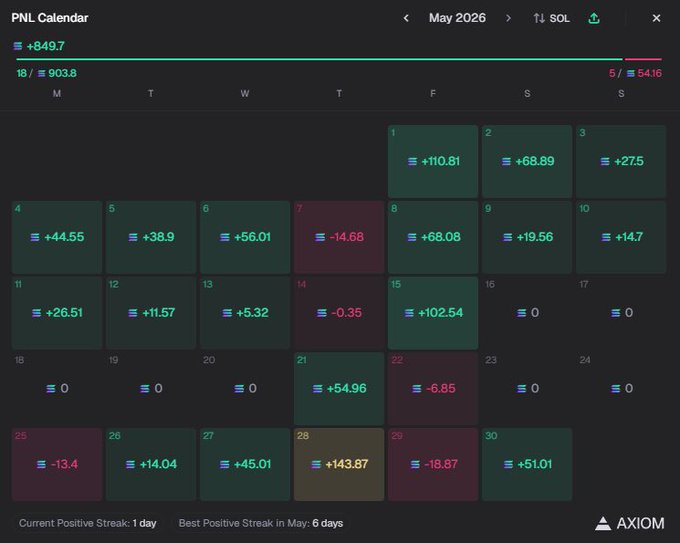
Task: Open day 11 cell with +26.51
Action: [57, 313]
